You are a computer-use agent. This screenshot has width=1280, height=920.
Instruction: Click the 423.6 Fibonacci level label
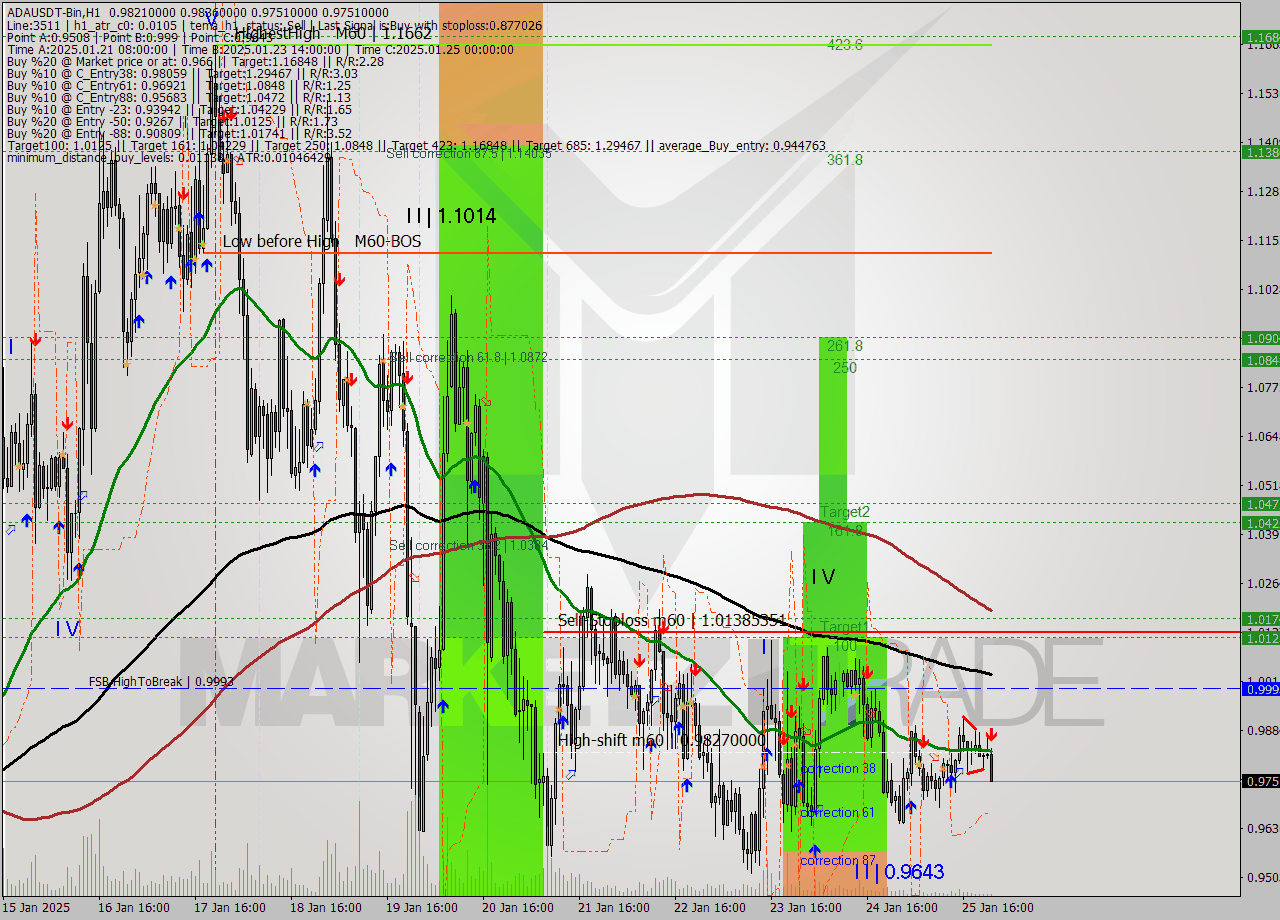click(844, 45)
